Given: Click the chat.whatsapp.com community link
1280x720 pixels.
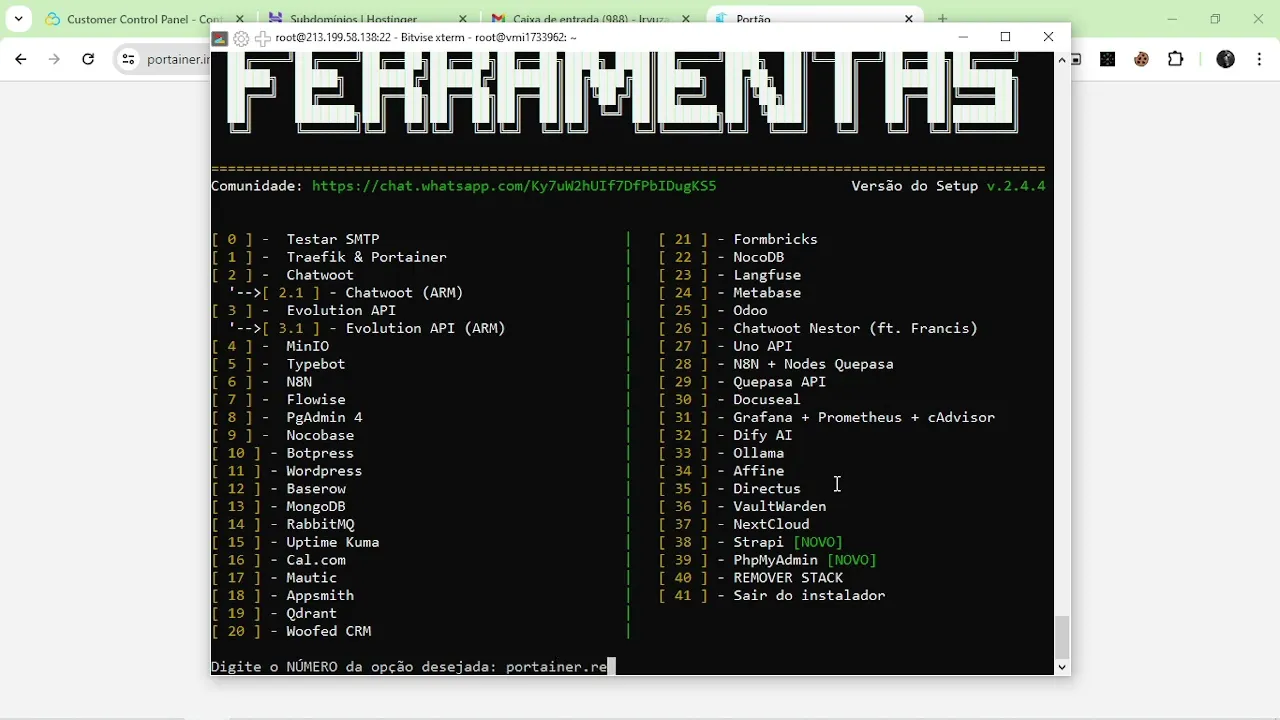Looking at the screenshot, I should 514,186.
